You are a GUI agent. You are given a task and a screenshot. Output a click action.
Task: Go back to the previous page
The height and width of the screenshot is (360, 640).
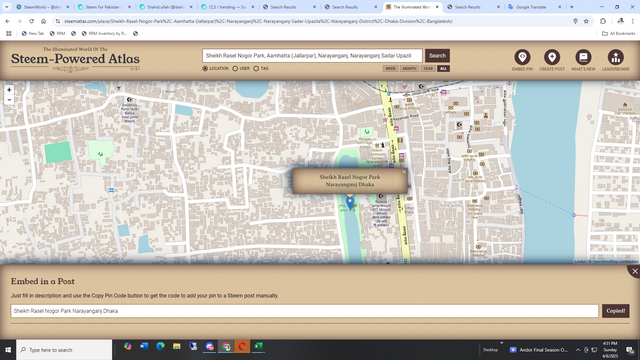tap(7, 21)
